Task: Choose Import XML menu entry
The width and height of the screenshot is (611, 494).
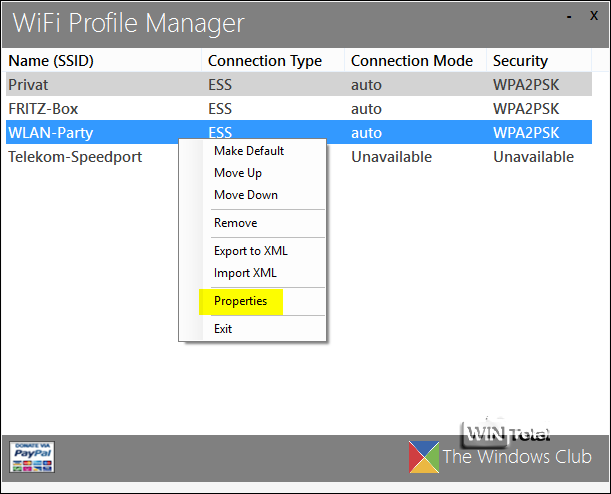Action: (245, 273)
